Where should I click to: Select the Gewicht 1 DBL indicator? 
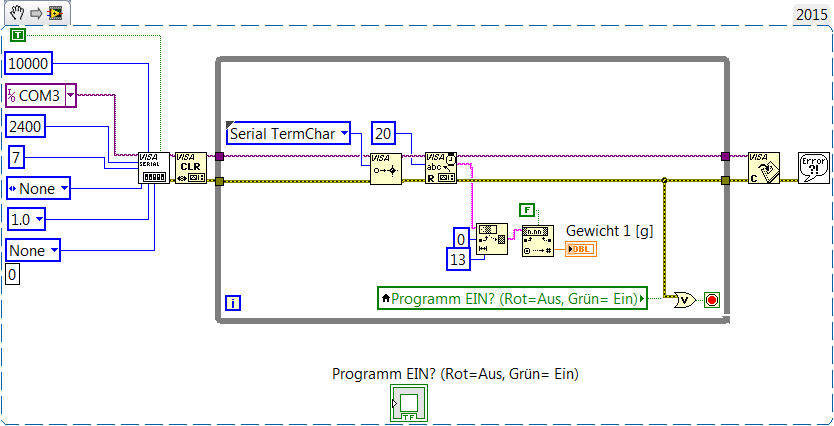[581, 249]
